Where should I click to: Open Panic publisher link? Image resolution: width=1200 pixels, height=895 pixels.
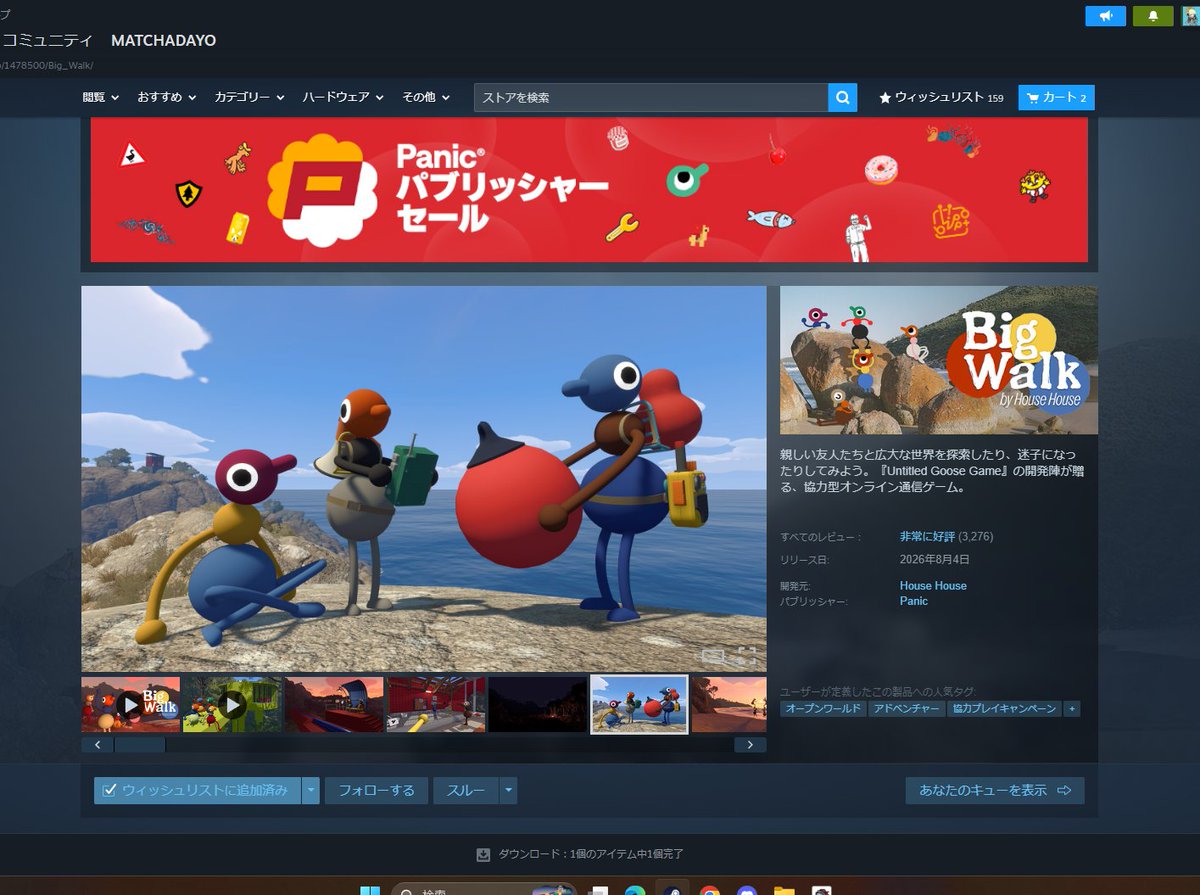point(914,601)
